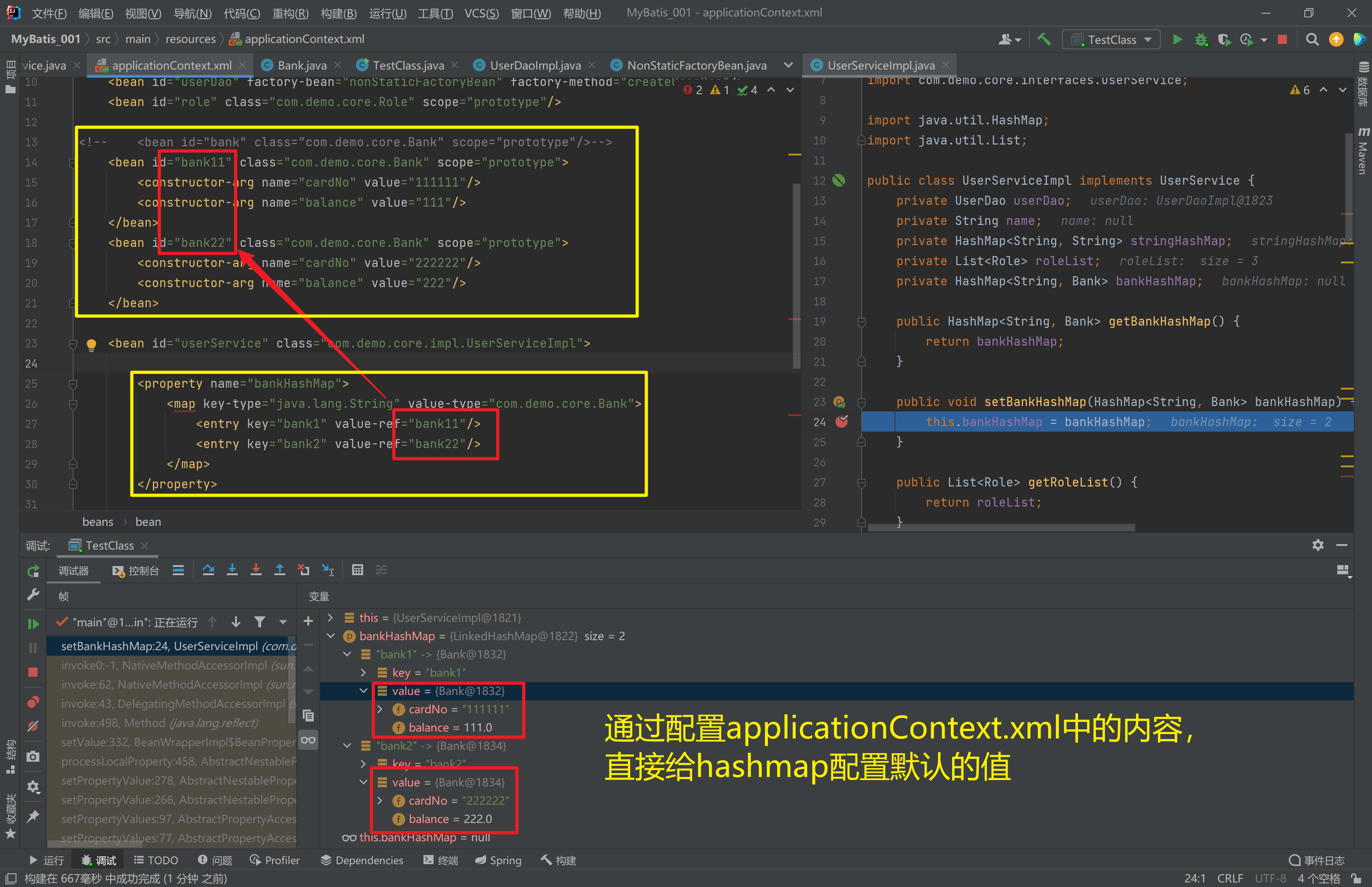Image resolution: width=1372 pixels, height=887 pixels.
Task: Click View Breakpoints double-red-circle icon
Action: coord(33,702)
